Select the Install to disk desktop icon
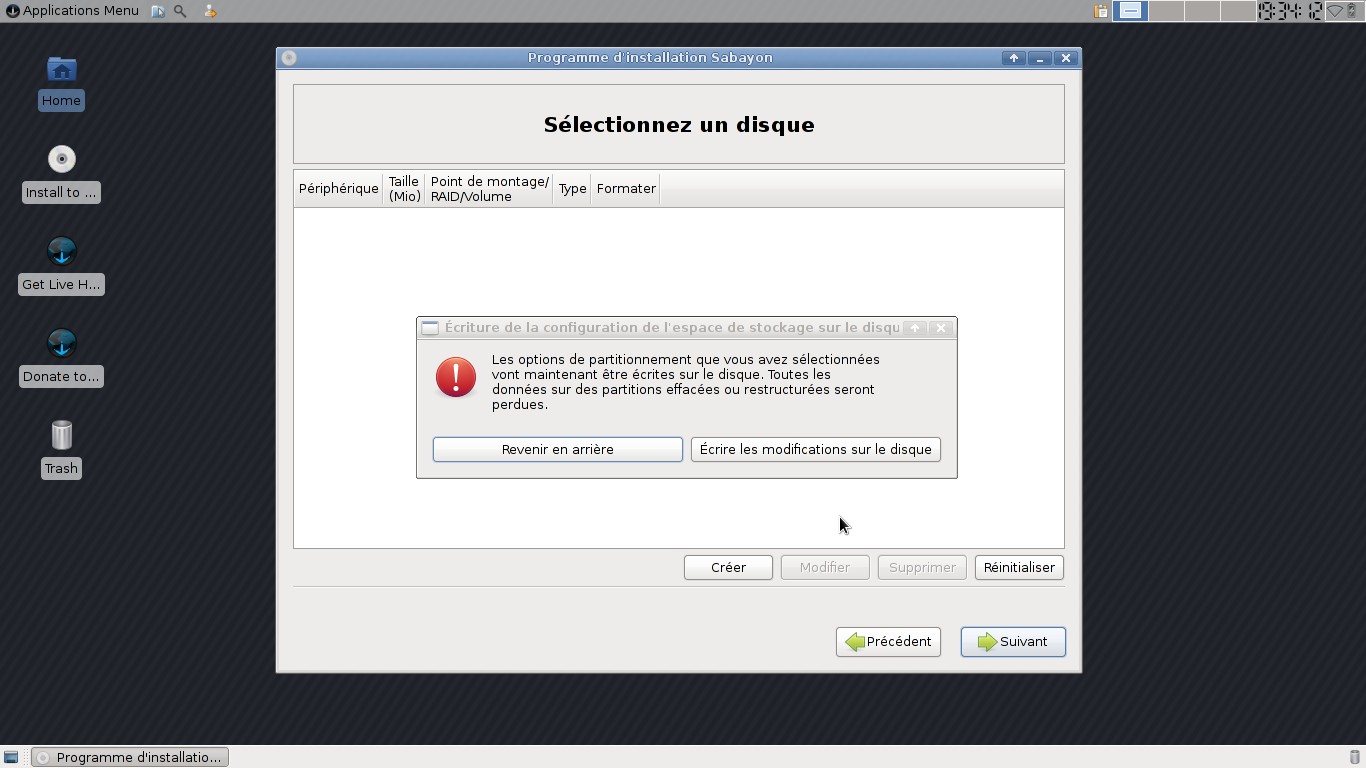The width and height of the screenshot is (1366, 768). tap(61, 174)
